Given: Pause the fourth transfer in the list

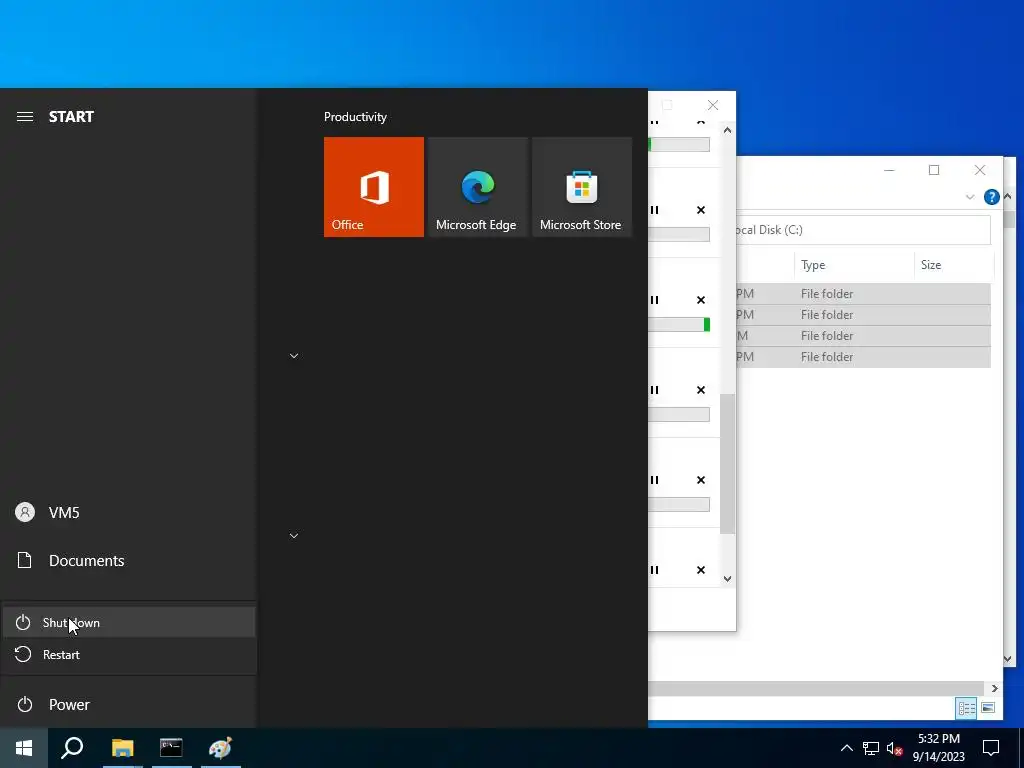Looking at the screenshot, I should (654, 391).
